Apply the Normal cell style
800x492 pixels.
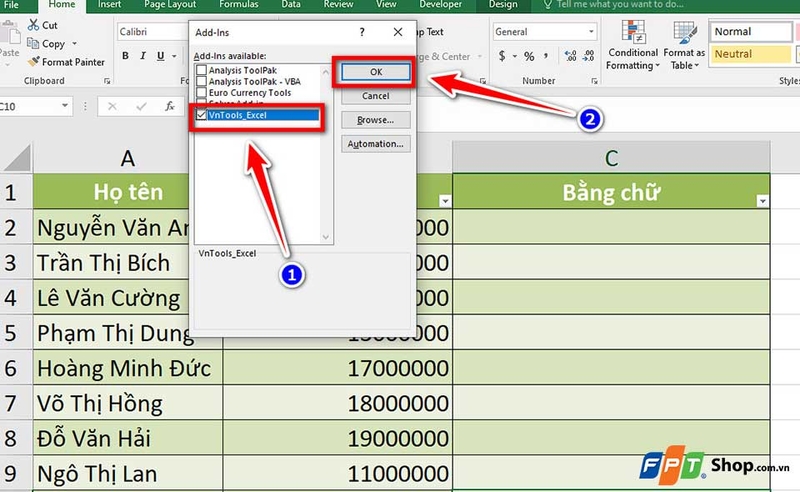[x=751, y=32]
